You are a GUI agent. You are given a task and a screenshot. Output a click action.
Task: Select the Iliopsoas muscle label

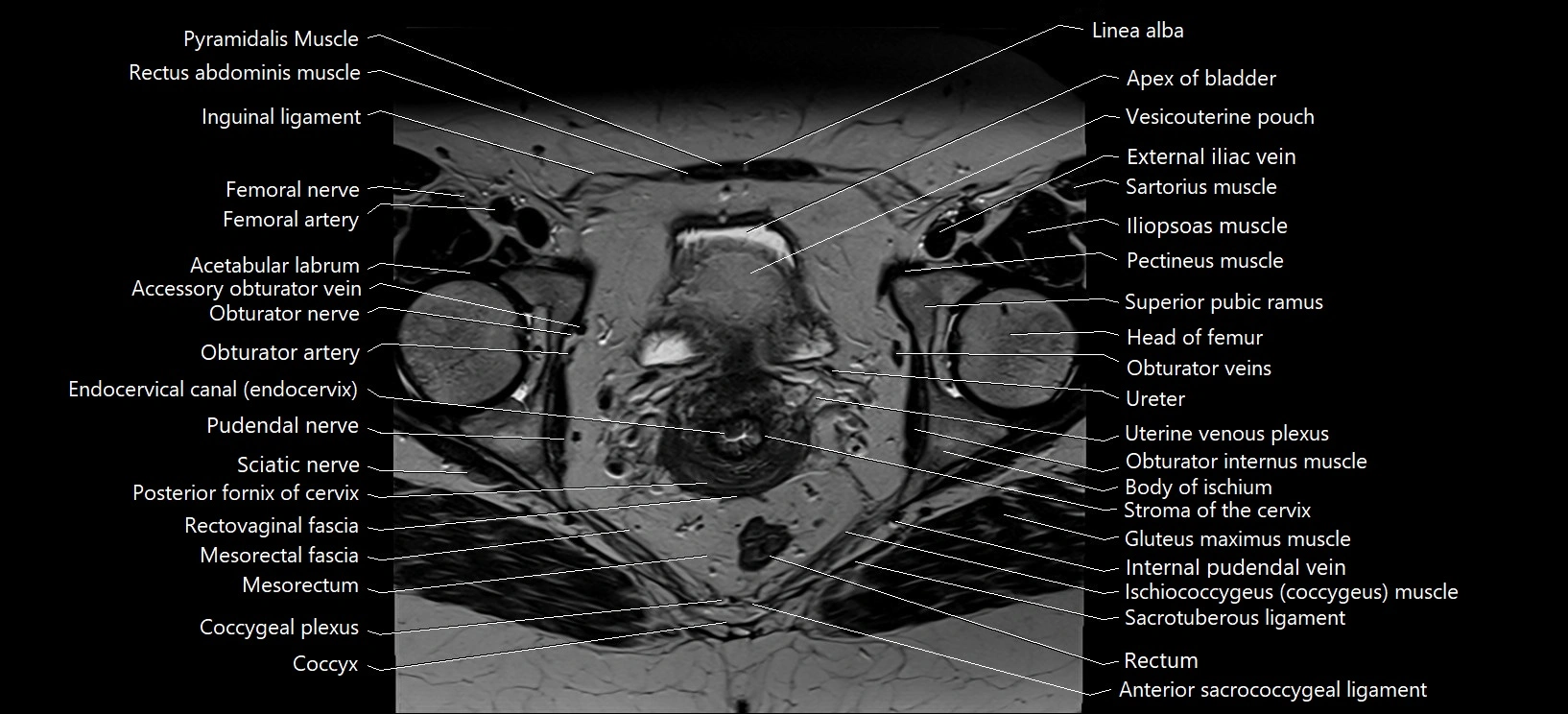1207,226
